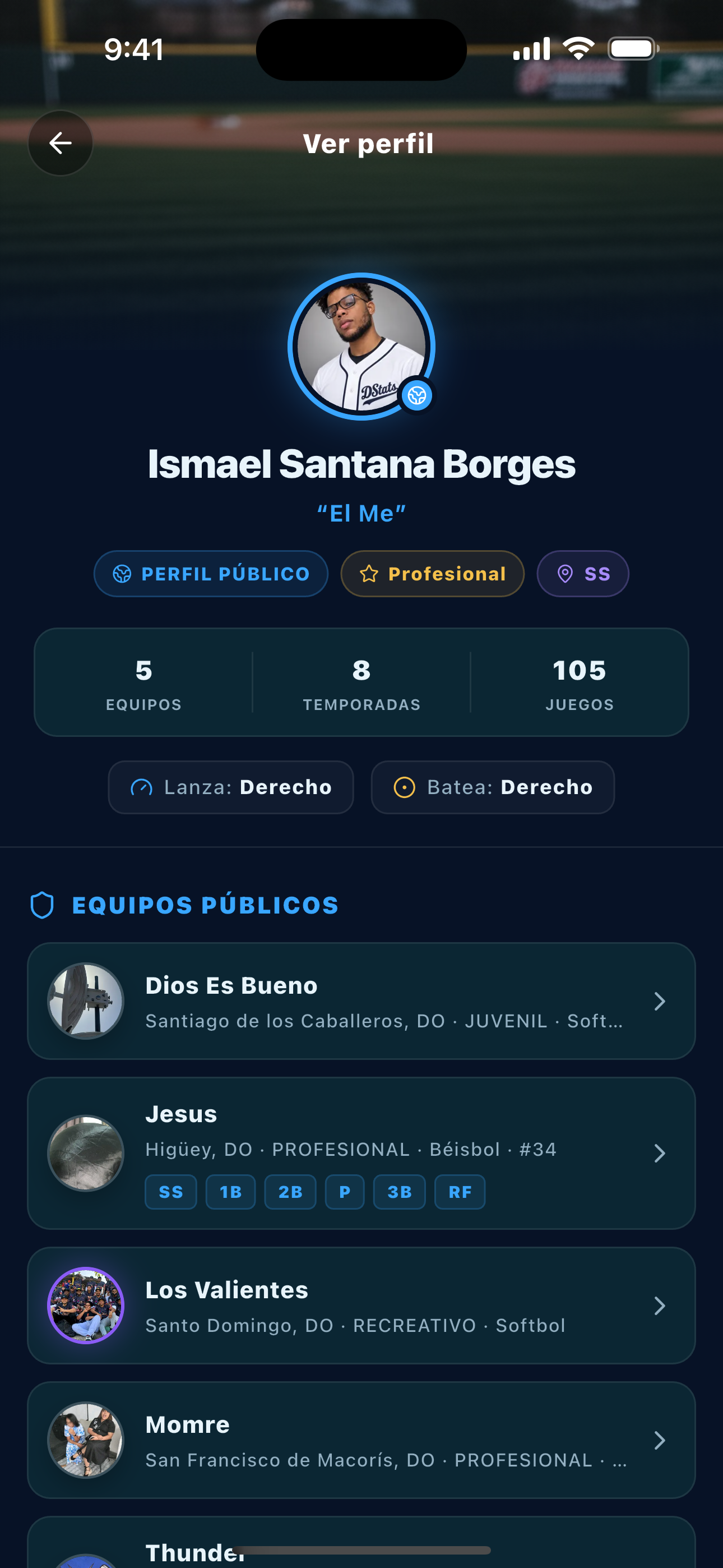Open the Thunder team card
Image resolution: width=723 pixels, height=1568 pixels.
tap(361, 1542)
